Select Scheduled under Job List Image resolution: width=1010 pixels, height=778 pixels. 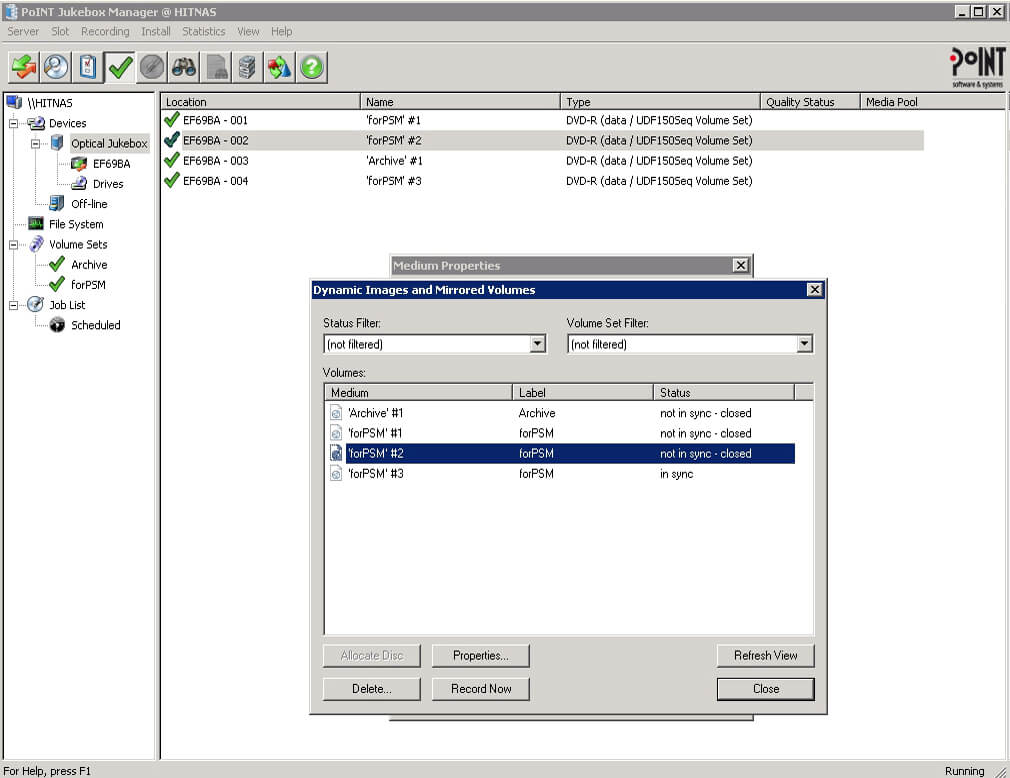pos(95,325)
